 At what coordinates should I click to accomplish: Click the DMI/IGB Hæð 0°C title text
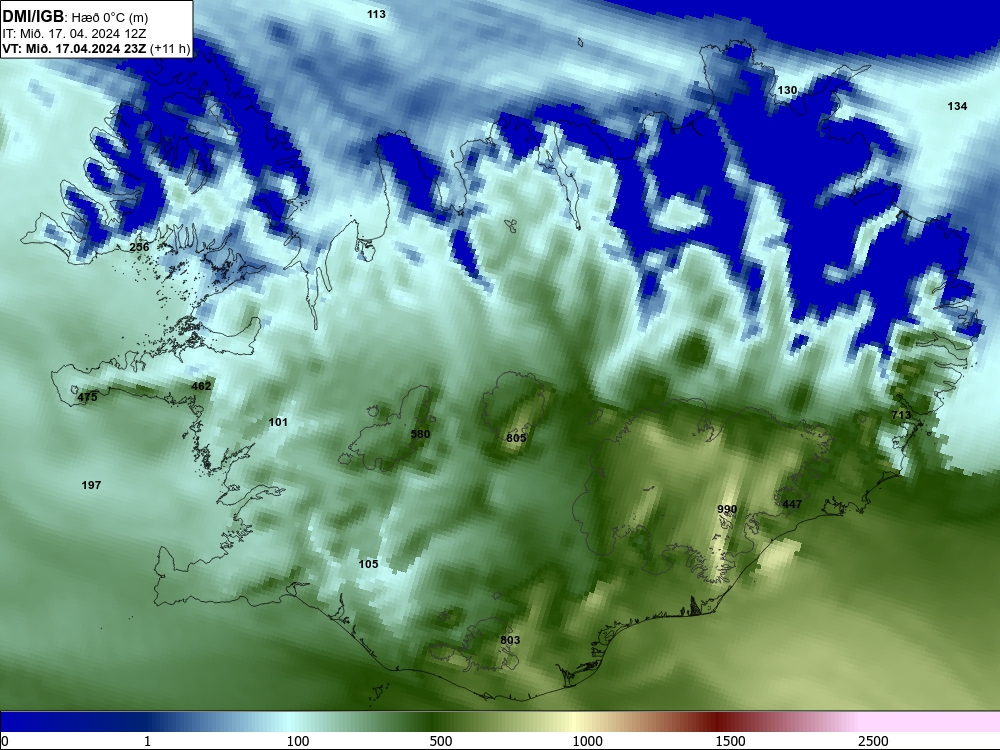75,17
